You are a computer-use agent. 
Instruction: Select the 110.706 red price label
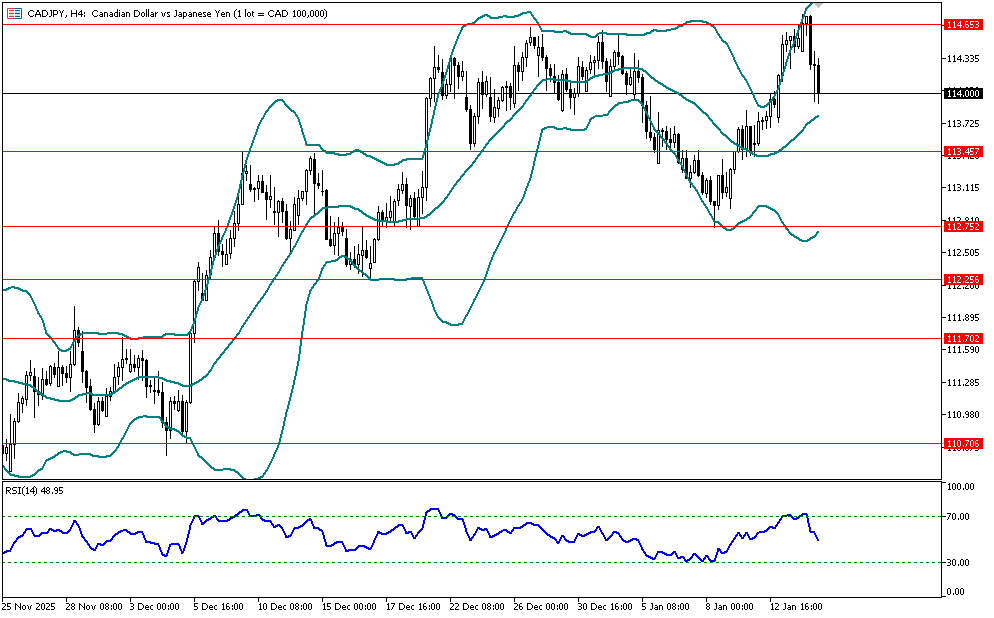(x=962, y=443)
